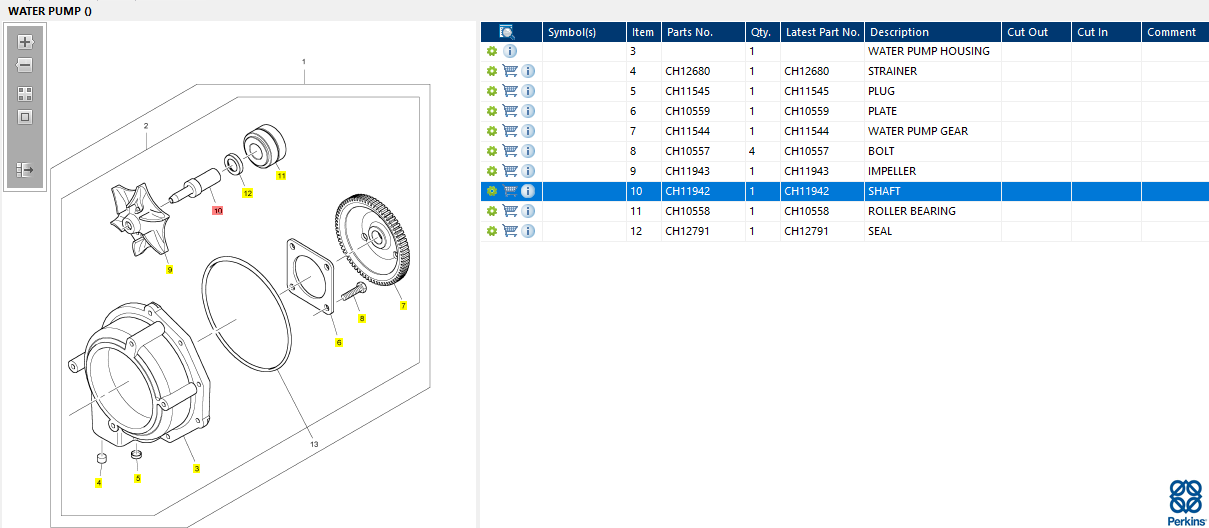Viewport: 1209px width, 528px height.
Task: Add PLATE CH10559 to cart
Action: 510,111
